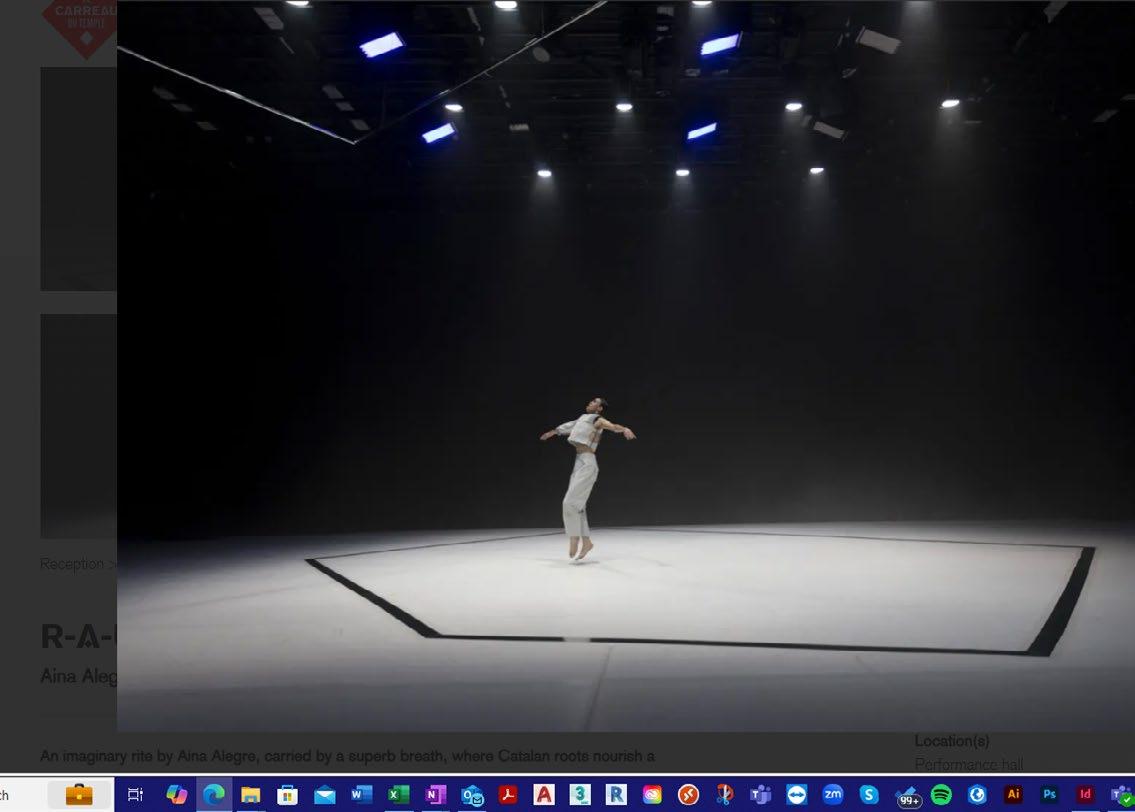Launch Copilot from the taskbar
The width and height of the screenshot is (1135, 812).
(177, 795)
